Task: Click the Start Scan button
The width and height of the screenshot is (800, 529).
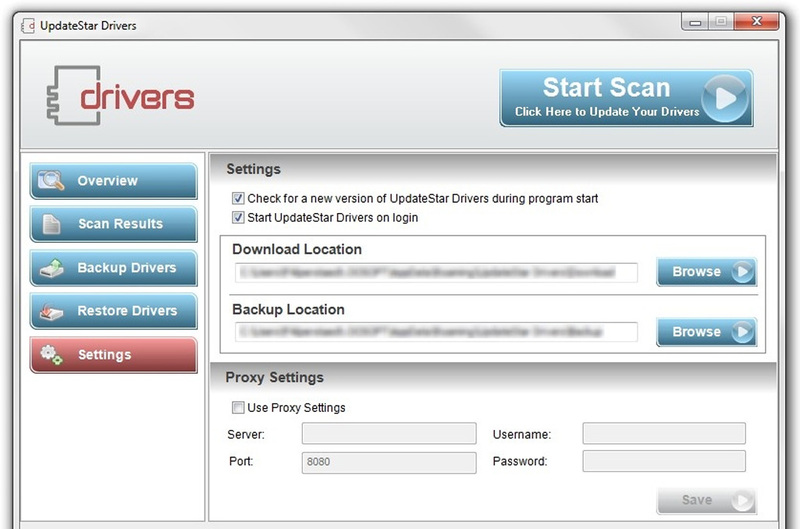Action: pyautogui.click(x=626, y=98)
